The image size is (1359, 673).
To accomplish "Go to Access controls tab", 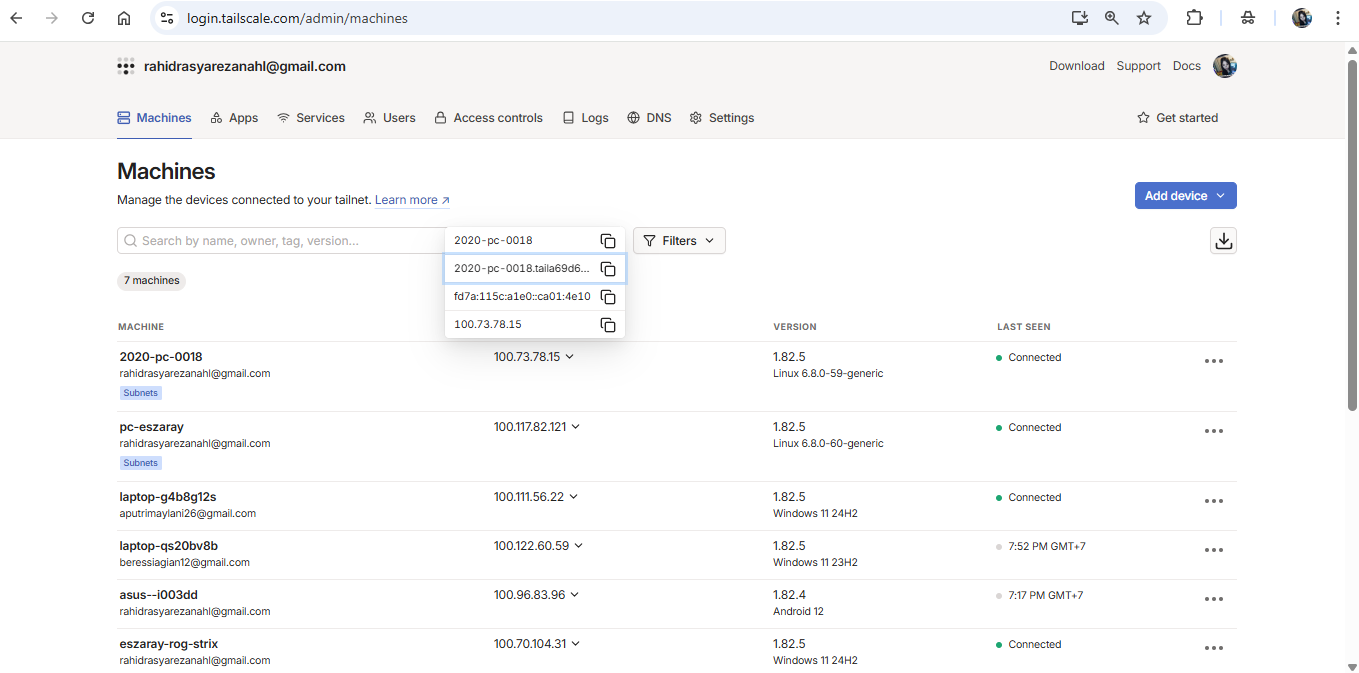I will click(x=488, y=118).
